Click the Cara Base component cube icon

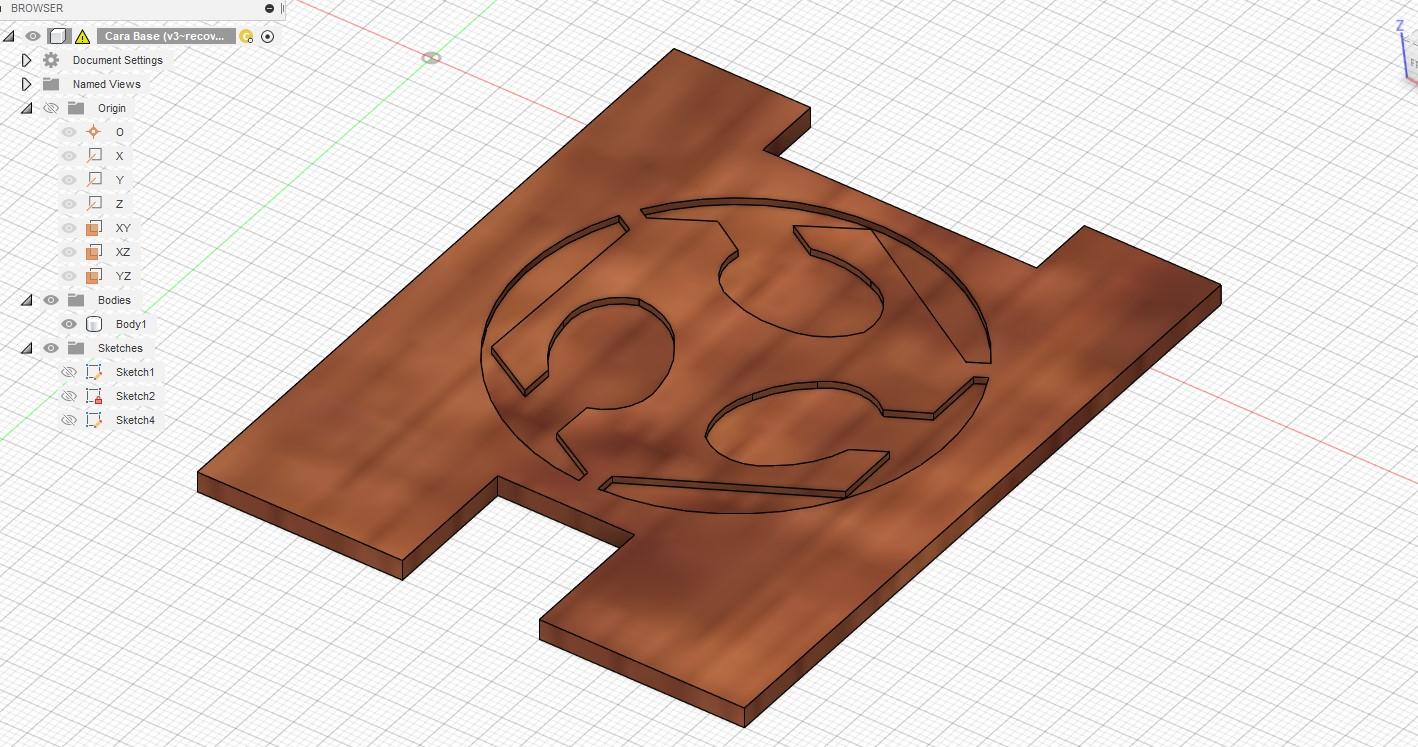click(58, 36)
